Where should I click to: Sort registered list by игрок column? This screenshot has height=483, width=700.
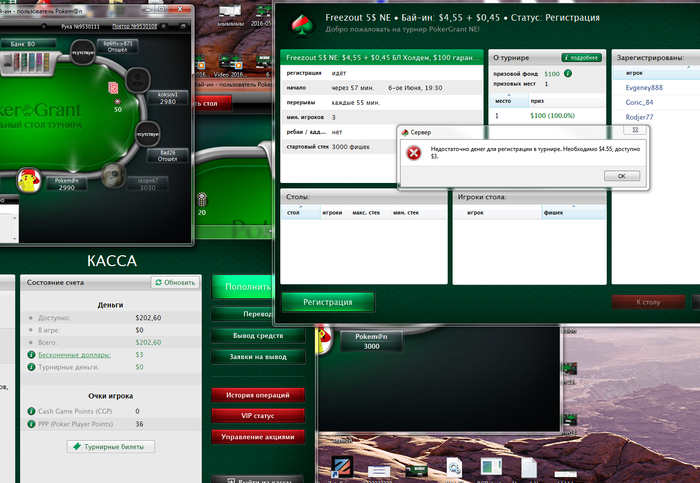point(656,73)
